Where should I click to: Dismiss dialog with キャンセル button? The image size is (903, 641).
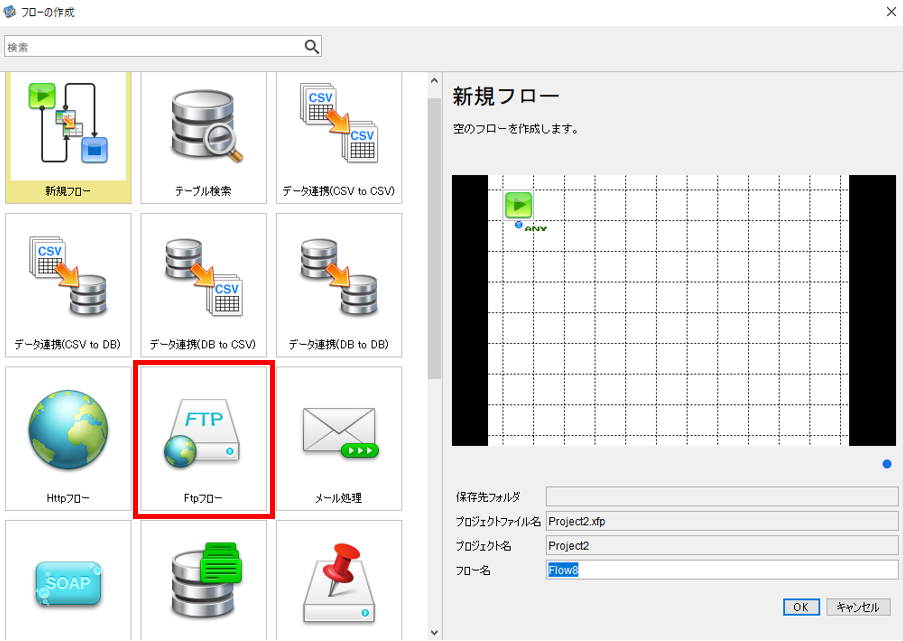point(858,607)
